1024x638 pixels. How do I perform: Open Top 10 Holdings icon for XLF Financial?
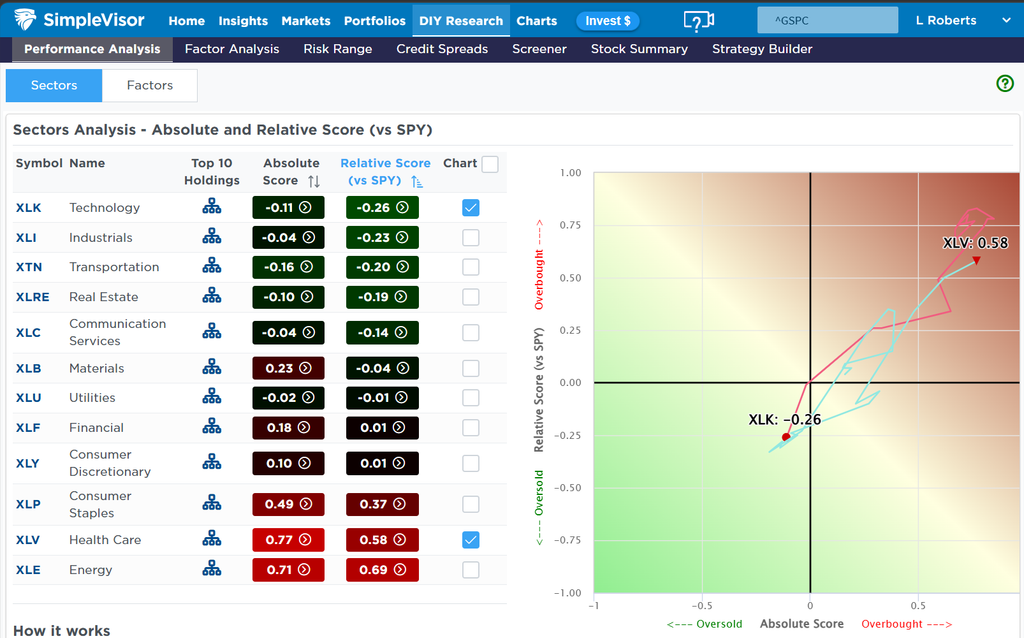[212, 426]
